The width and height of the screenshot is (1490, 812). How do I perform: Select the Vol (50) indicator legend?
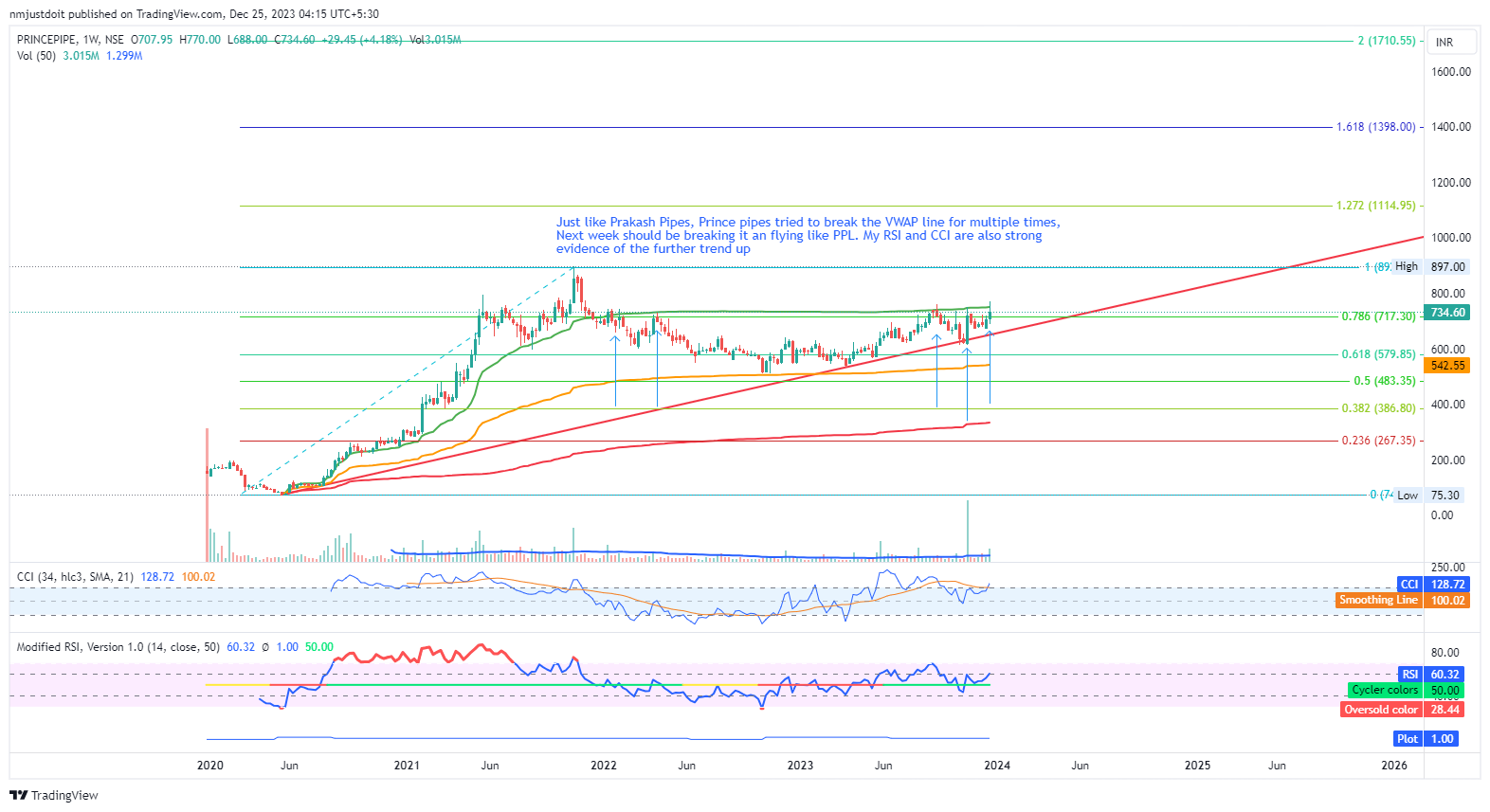point(36,56)
